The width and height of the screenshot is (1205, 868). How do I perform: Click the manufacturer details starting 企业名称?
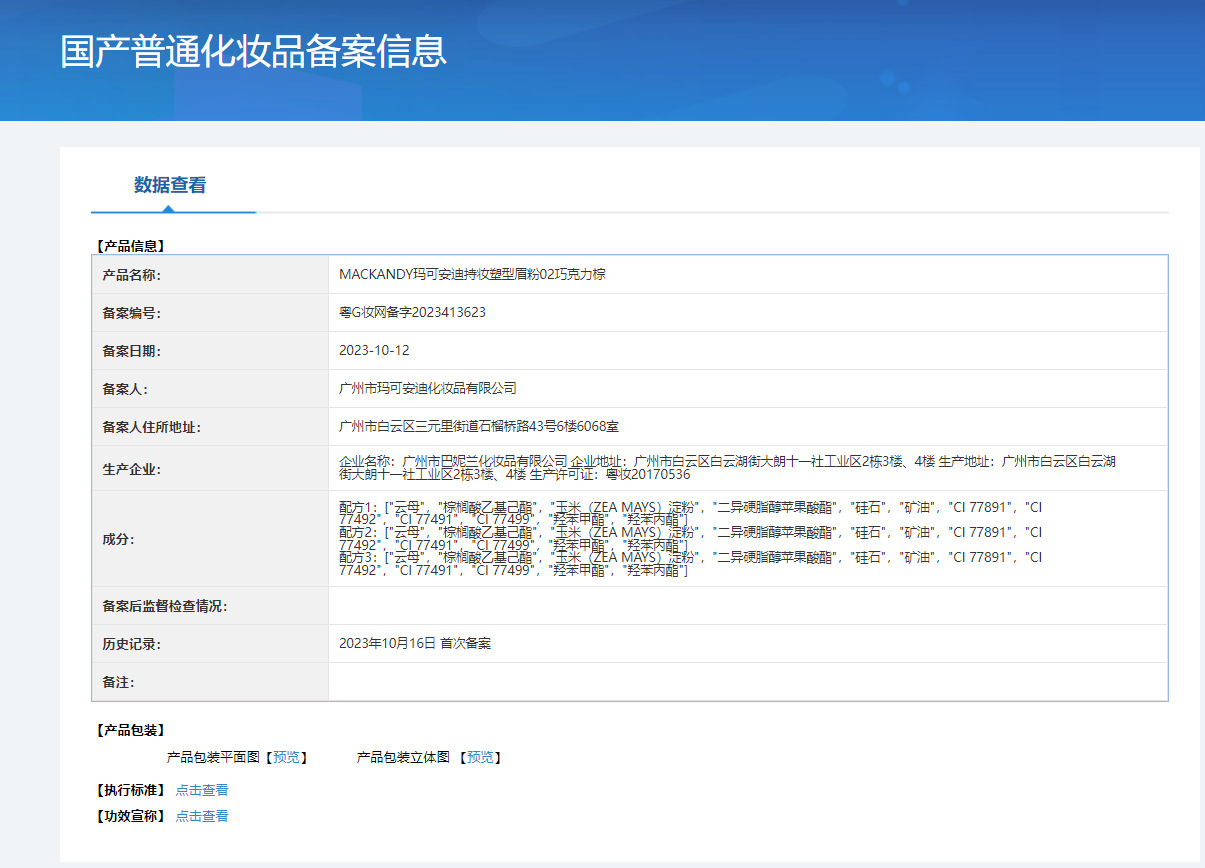click(727, 468)
